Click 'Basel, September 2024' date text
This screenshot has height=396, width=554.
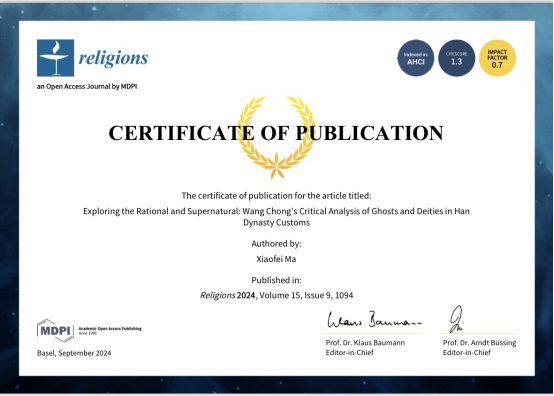pos(74,353)
